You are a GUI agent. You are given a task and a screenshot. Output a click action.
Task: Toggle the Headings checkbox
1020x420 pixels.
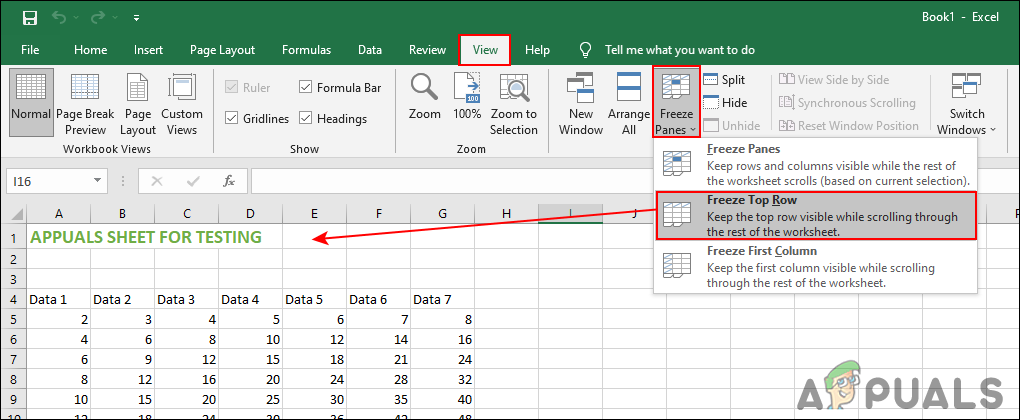click(x=306, y=119)
